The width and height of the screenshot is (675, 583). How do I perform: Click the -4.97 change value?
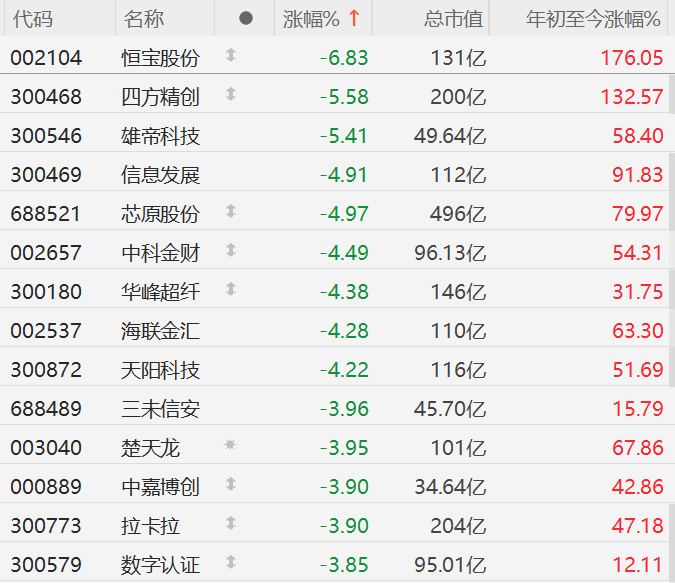(344, 214)
